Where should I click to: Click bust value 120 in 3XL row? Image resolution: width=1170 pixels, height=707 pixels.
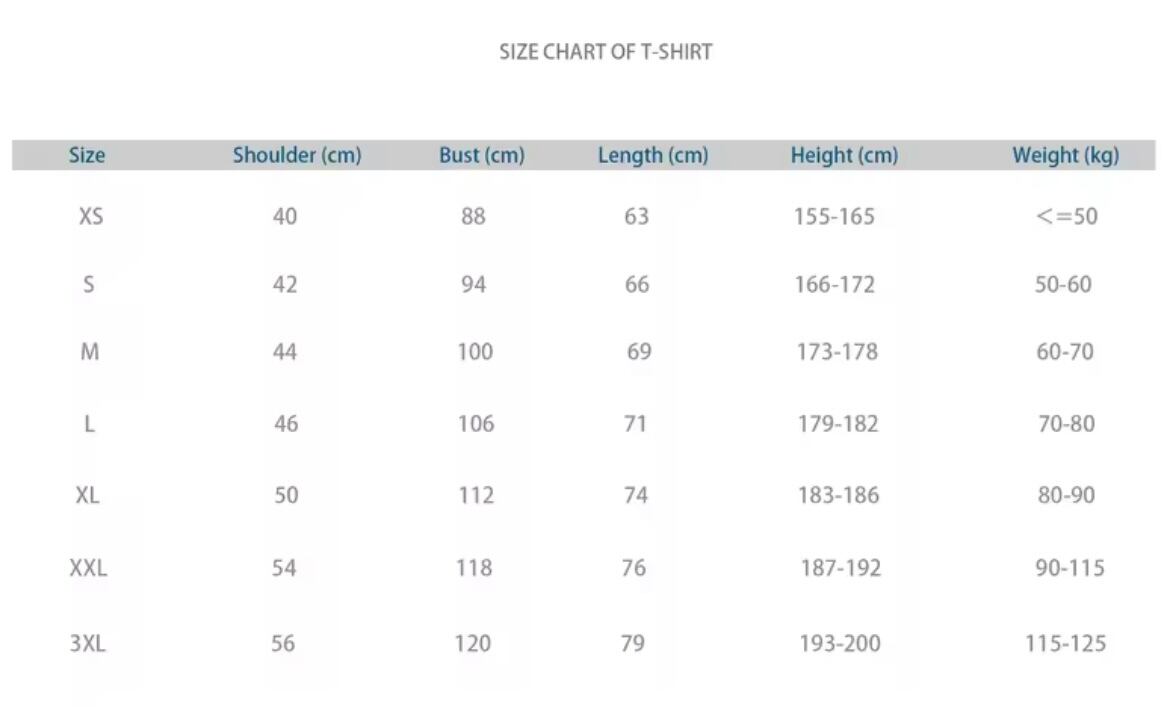472,643
